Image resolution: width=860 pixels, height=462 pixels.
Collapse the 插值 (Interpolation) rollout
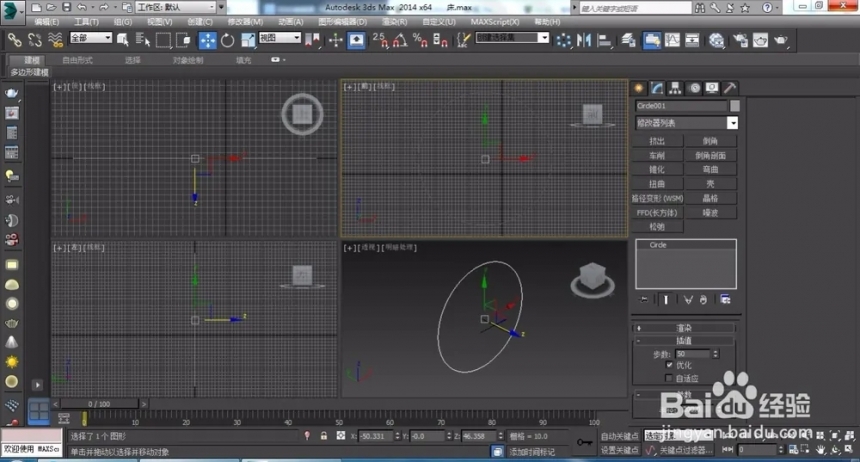point(684,341)
